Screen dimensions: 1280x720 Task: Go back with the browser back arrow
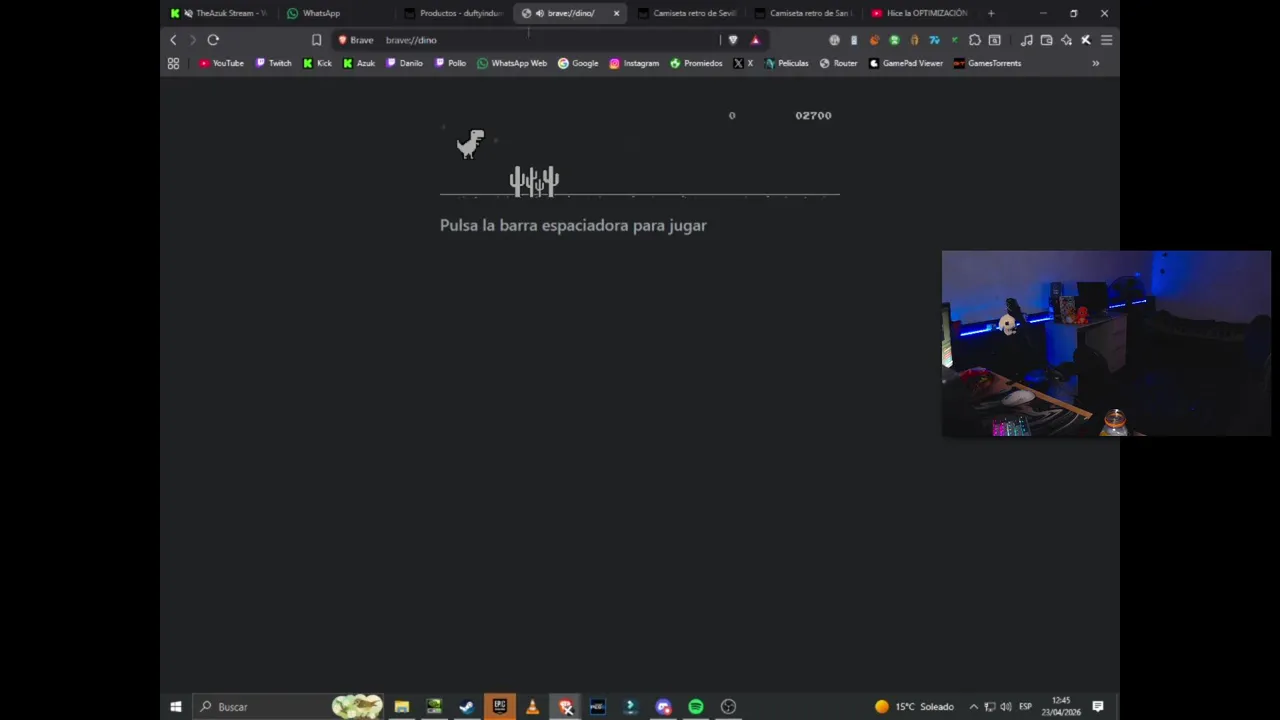point(173,40)
